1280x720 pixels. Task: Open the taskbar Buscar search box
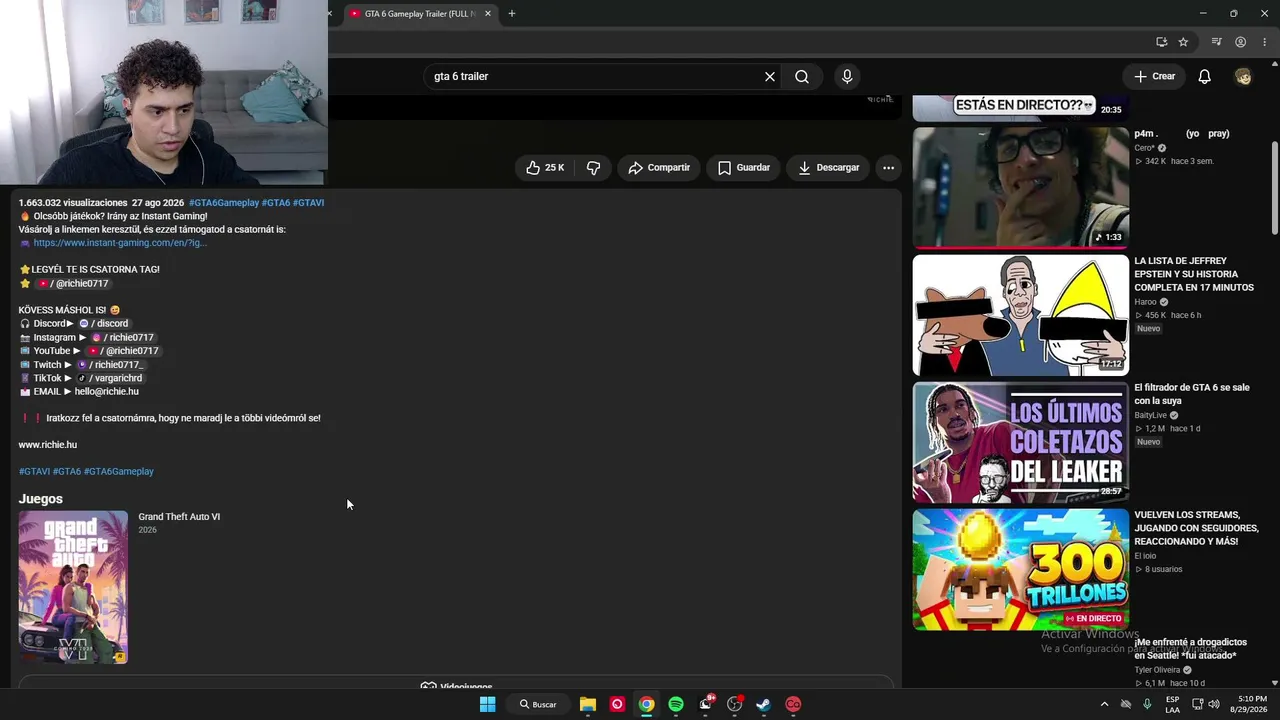click(538, 704)
